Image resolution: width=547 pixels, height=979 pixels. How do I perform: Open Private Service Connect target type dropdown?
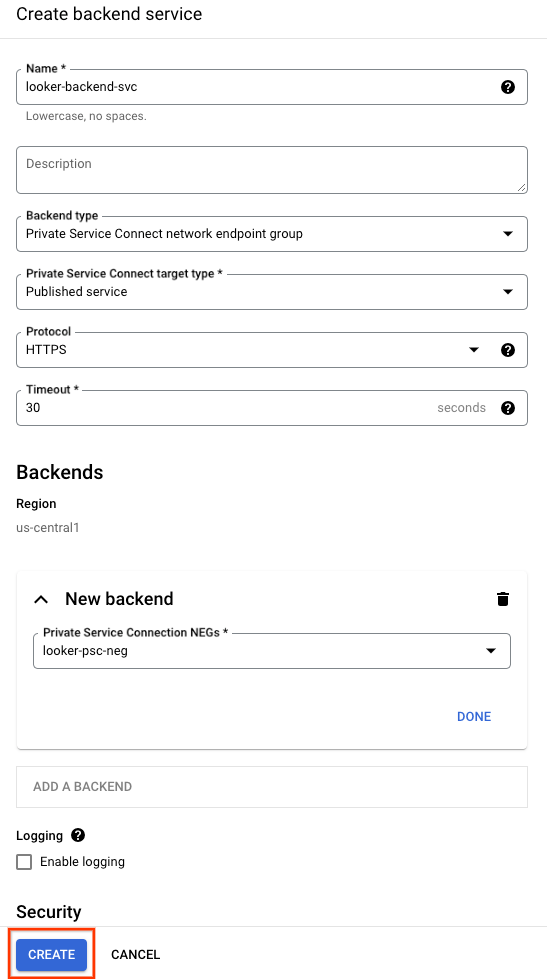[x=272, y=292]
